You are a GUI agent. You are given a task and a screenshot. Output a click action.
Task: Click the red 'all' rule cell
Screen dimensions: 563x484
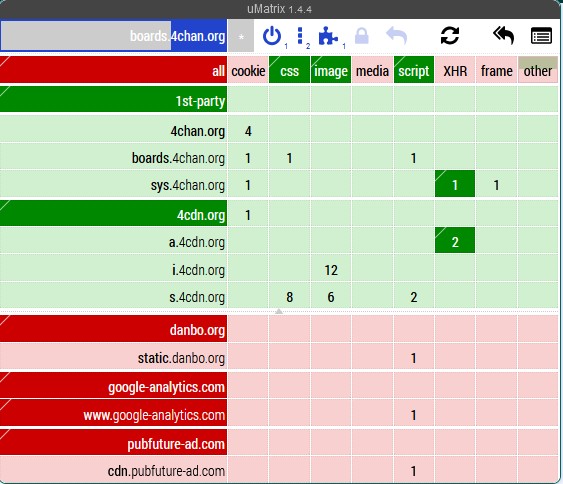point(113,70)
